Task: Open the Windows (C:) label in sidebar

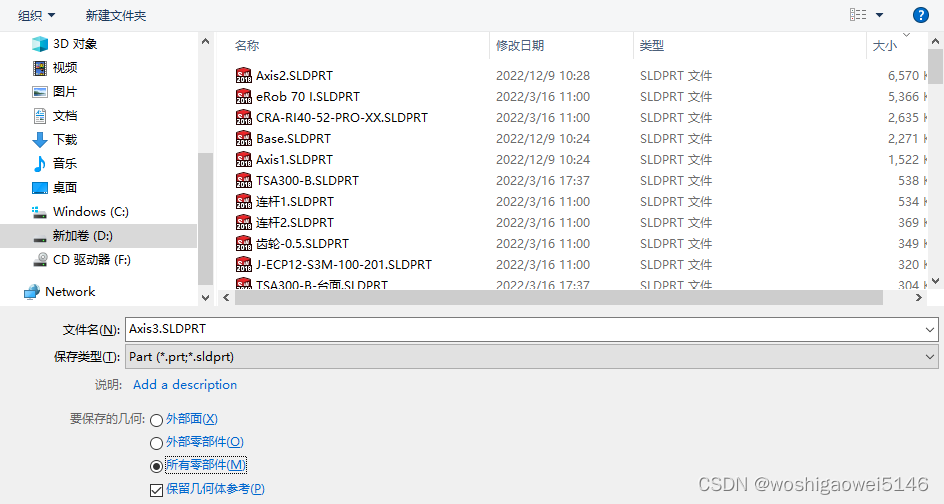Action: coord(91,212)
